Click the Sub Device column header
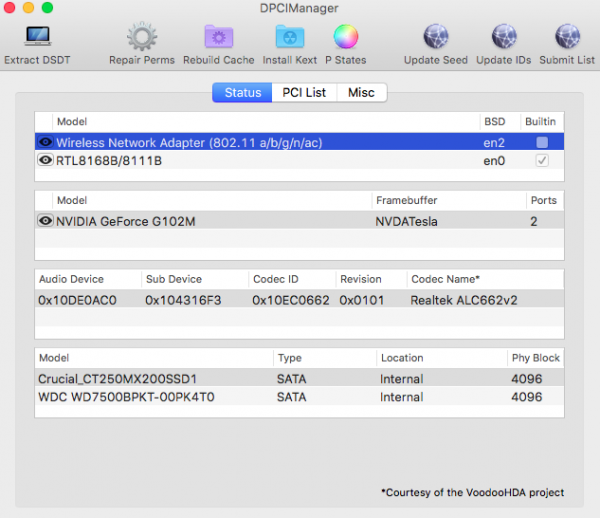 click(174, 279)
